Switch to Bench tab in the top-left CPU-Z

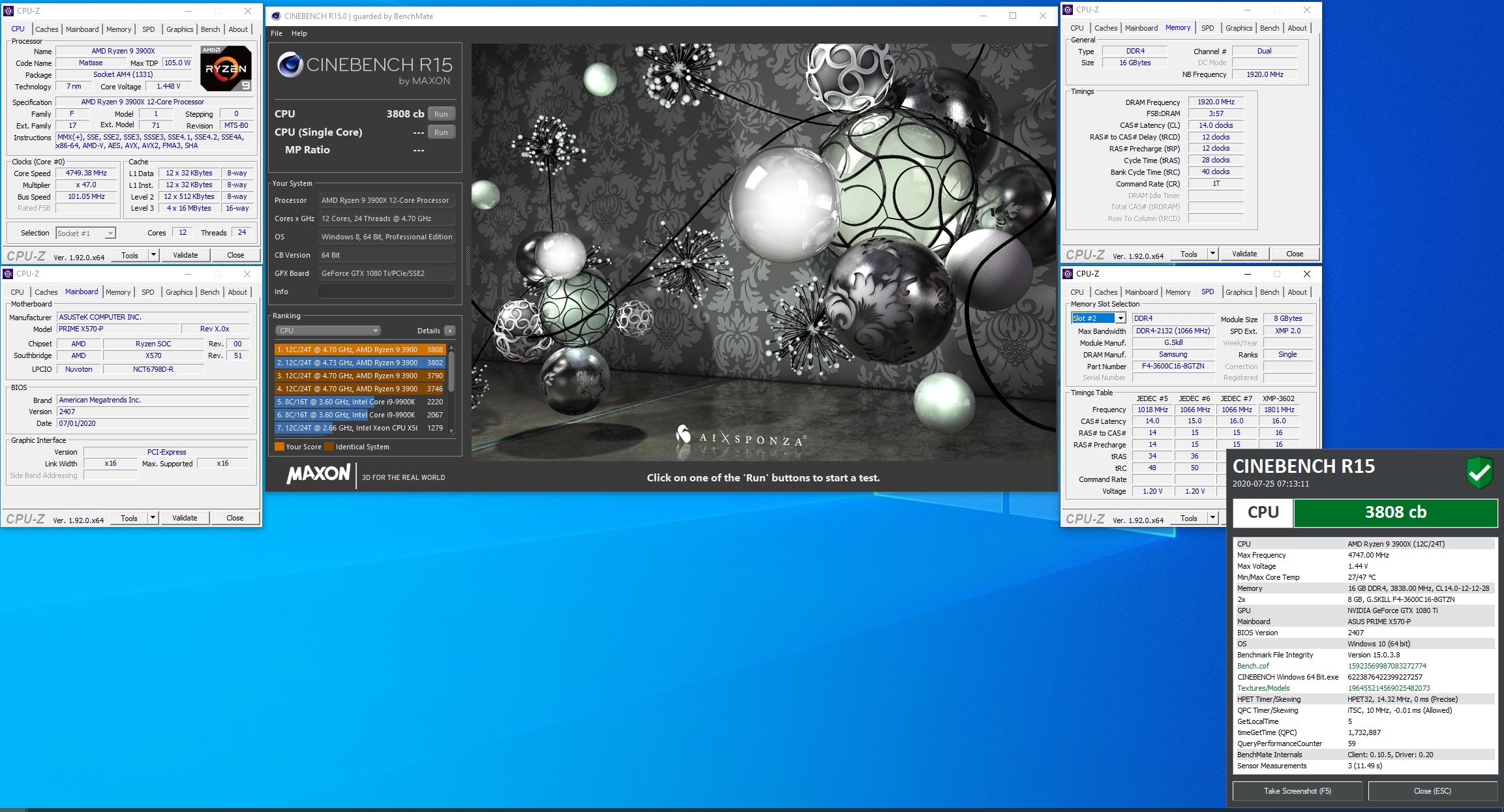(210, 29)
